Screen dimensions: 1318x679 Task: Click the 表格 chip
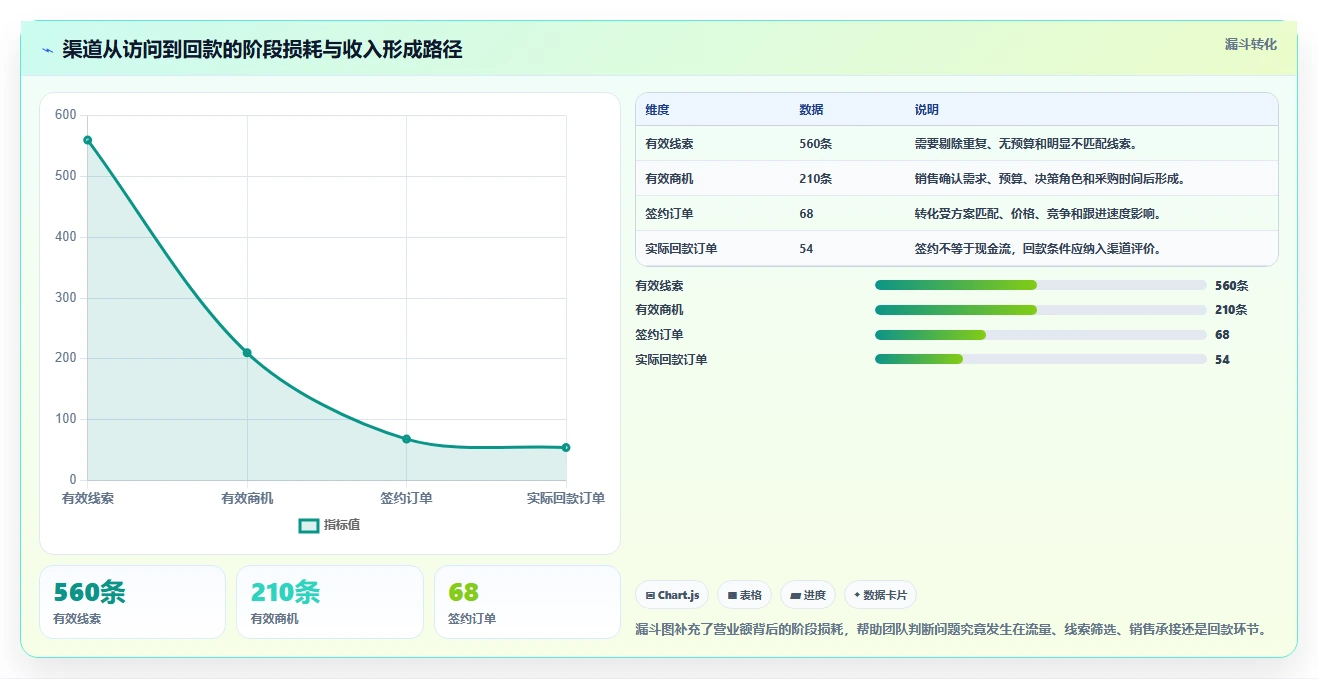tap(745, 595)
